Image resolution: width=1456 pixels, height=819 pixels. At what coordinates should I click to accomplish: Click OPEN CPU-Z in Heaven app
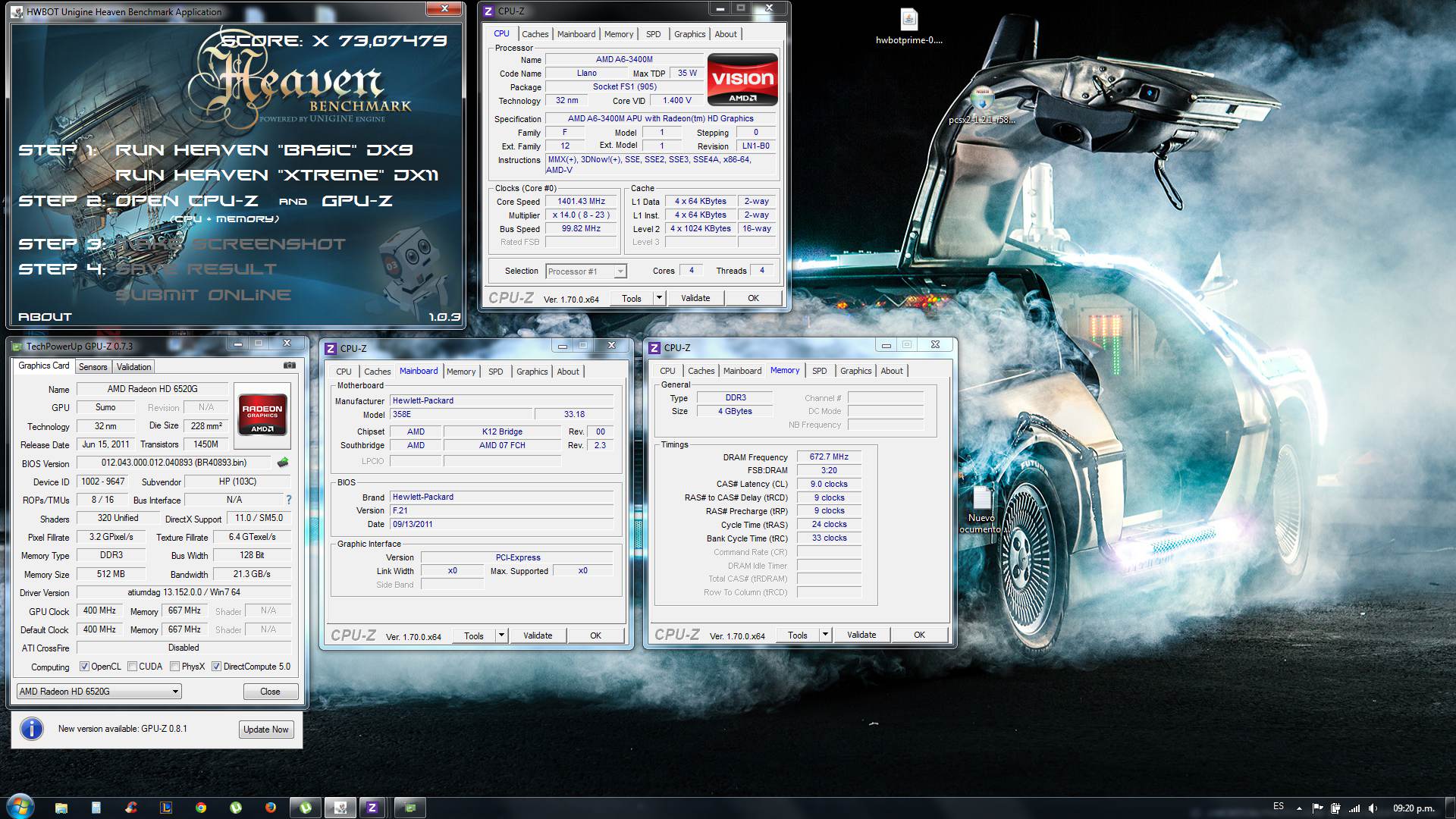(x=187, y=201)
